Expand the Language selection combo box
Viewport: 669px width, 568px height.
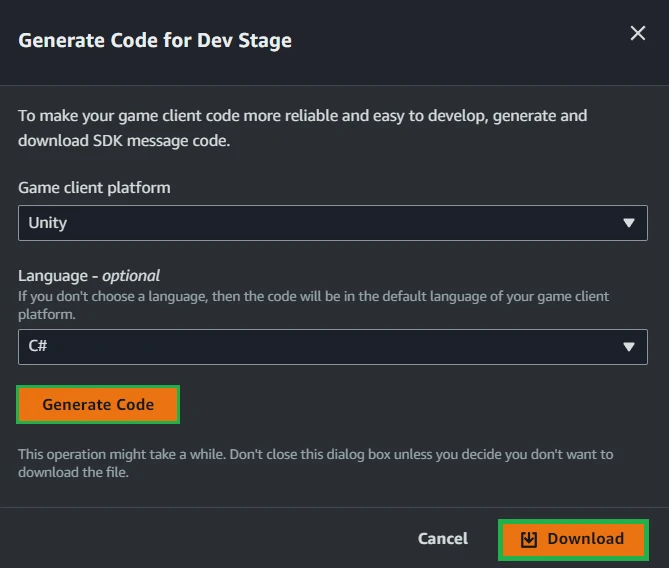[x=332, y=347]
